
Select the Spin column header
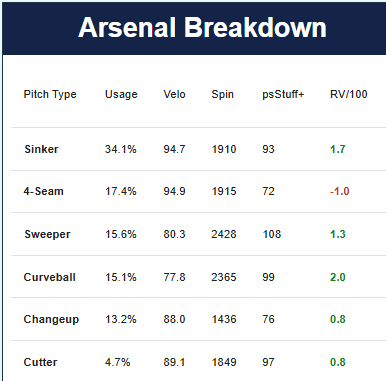[x=223, y=95]
